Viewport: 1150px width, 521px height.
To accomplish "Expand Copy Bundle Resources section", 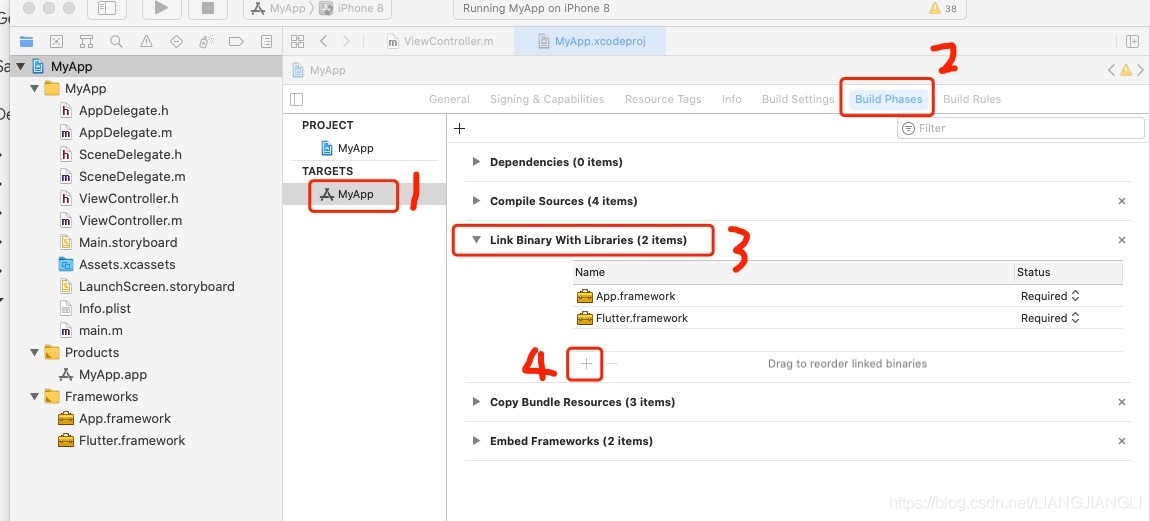I will [476, 401].
